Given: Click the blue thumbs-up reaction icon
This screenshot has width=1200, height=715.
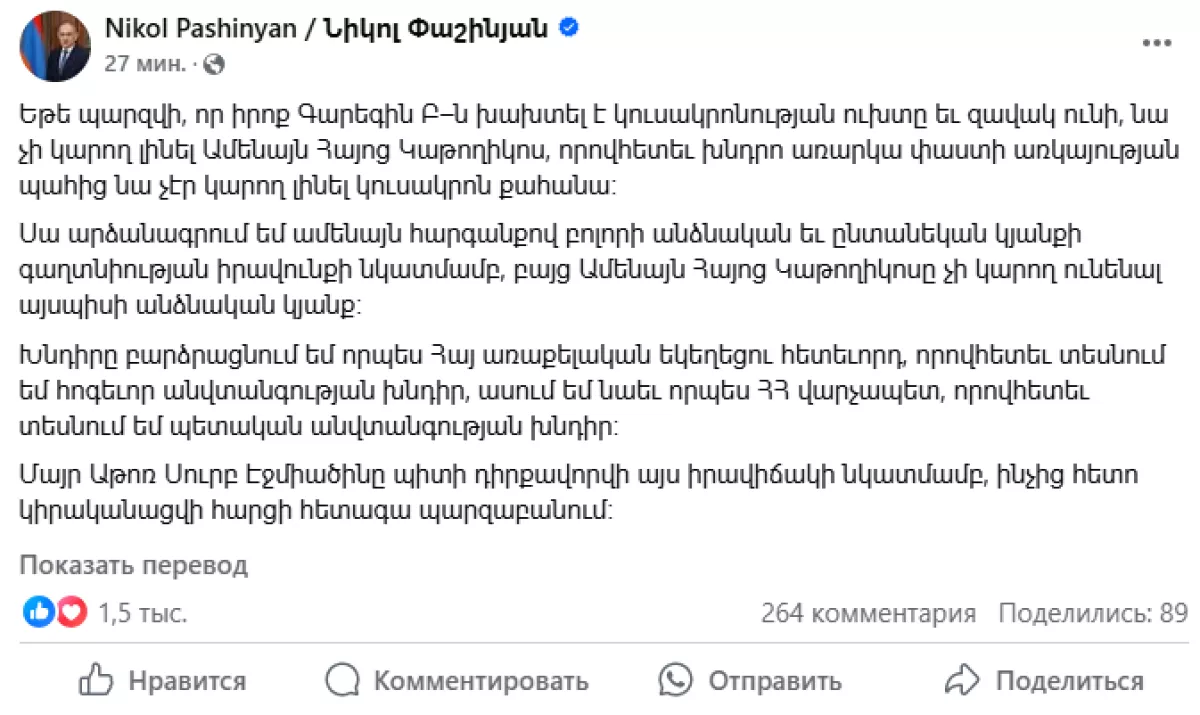Looking at the screenshot, I should [x=38, y=612].
